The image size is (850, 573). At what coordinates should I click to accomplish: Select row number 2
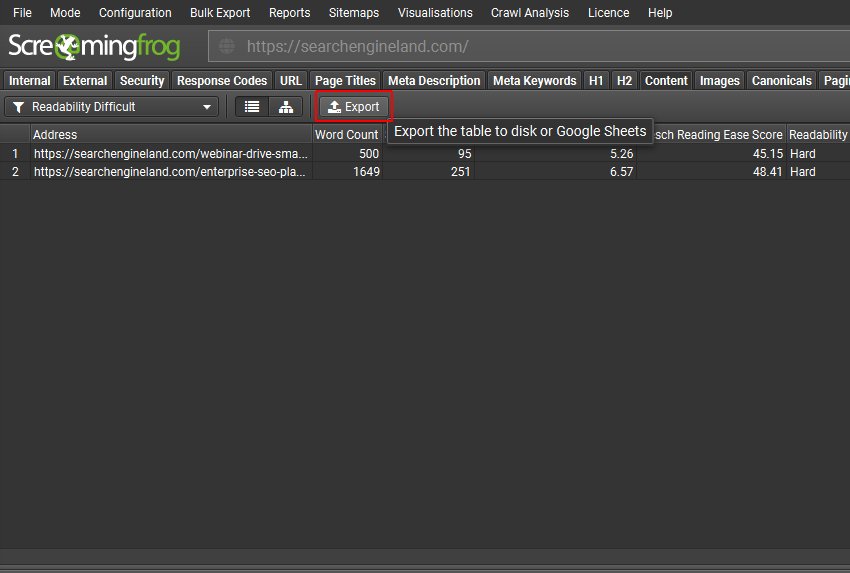(x=15, y=171)
